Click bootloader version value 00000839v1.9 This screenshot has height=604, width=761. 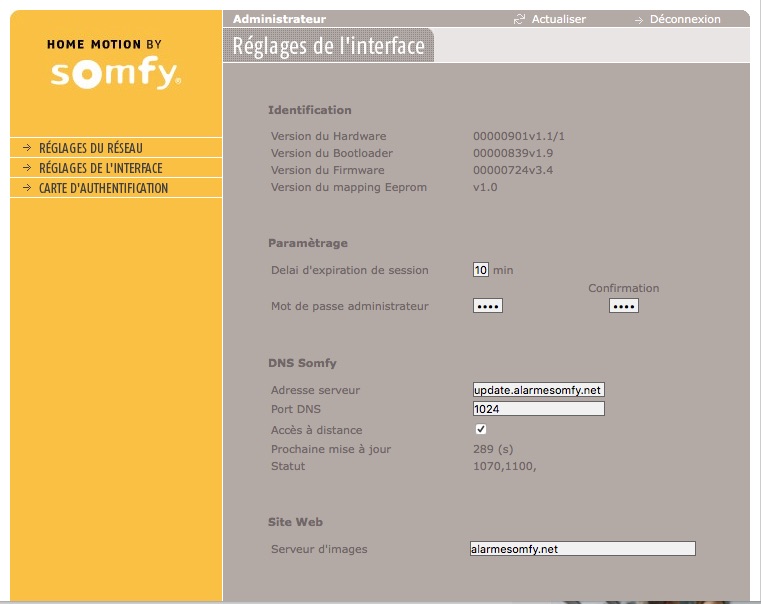513,153
